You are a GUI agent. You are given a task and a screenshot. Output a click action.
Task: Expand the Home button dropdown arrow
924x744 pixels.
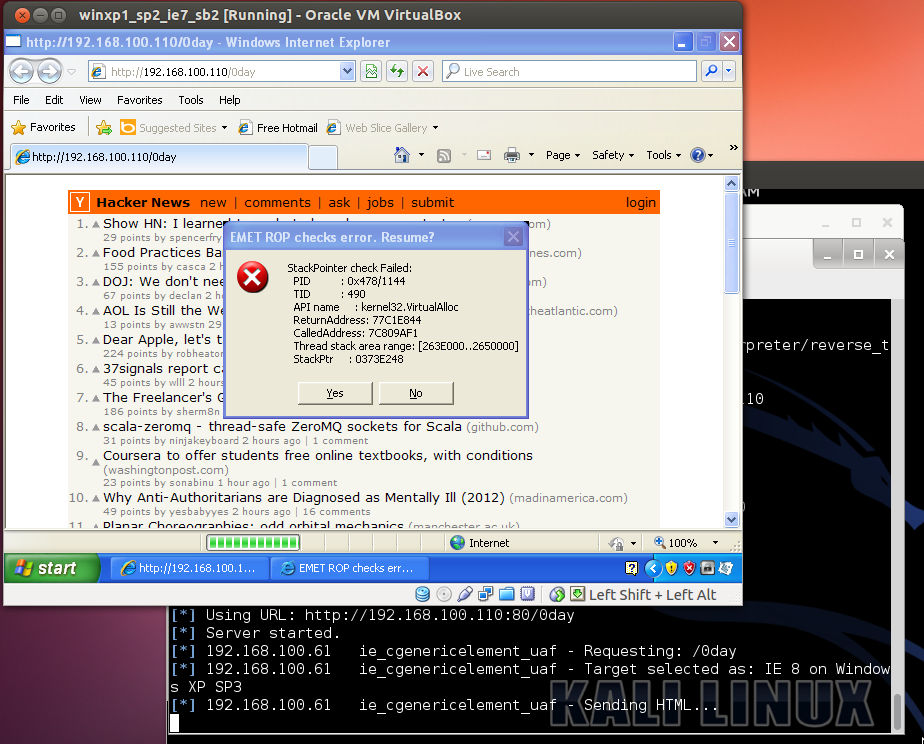(421, 155)
